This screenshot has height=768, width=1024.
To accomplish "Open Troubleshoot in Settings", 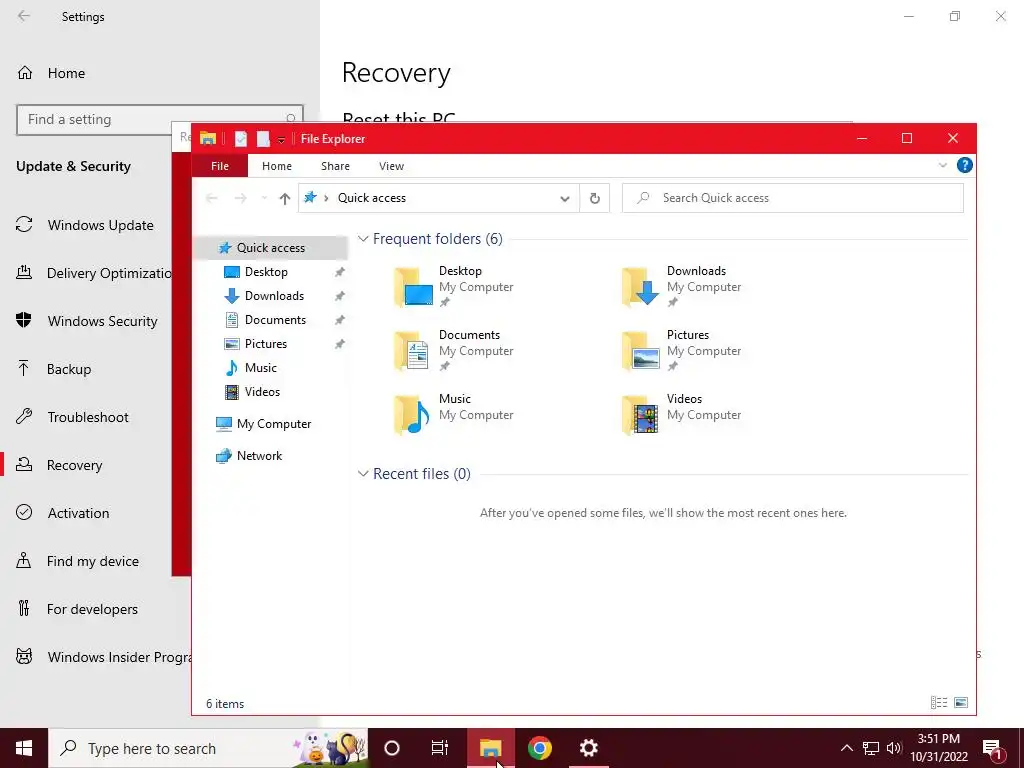I will 72,417.
